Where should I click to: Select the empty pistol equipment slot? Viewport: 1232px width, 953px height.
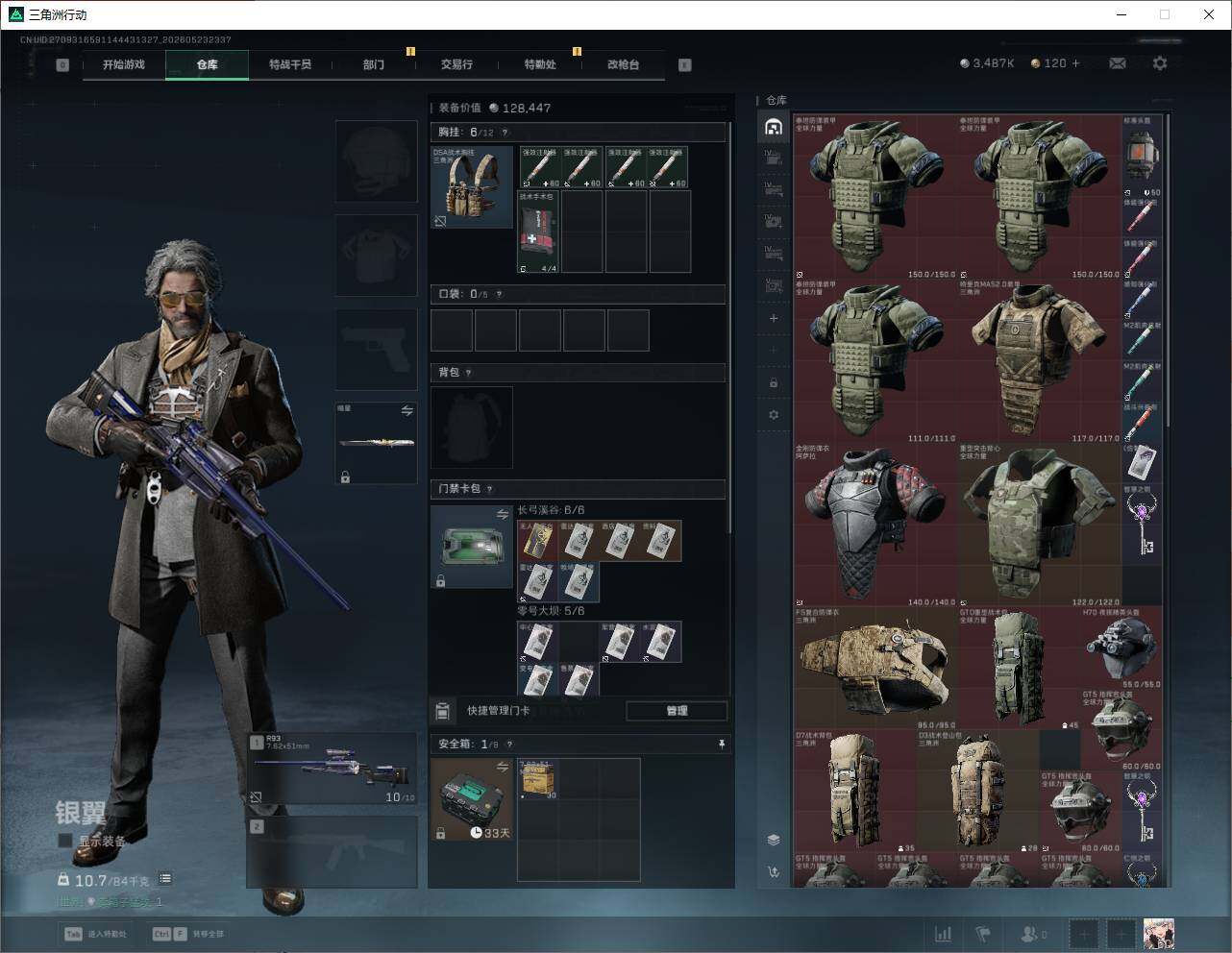[377, 349]
